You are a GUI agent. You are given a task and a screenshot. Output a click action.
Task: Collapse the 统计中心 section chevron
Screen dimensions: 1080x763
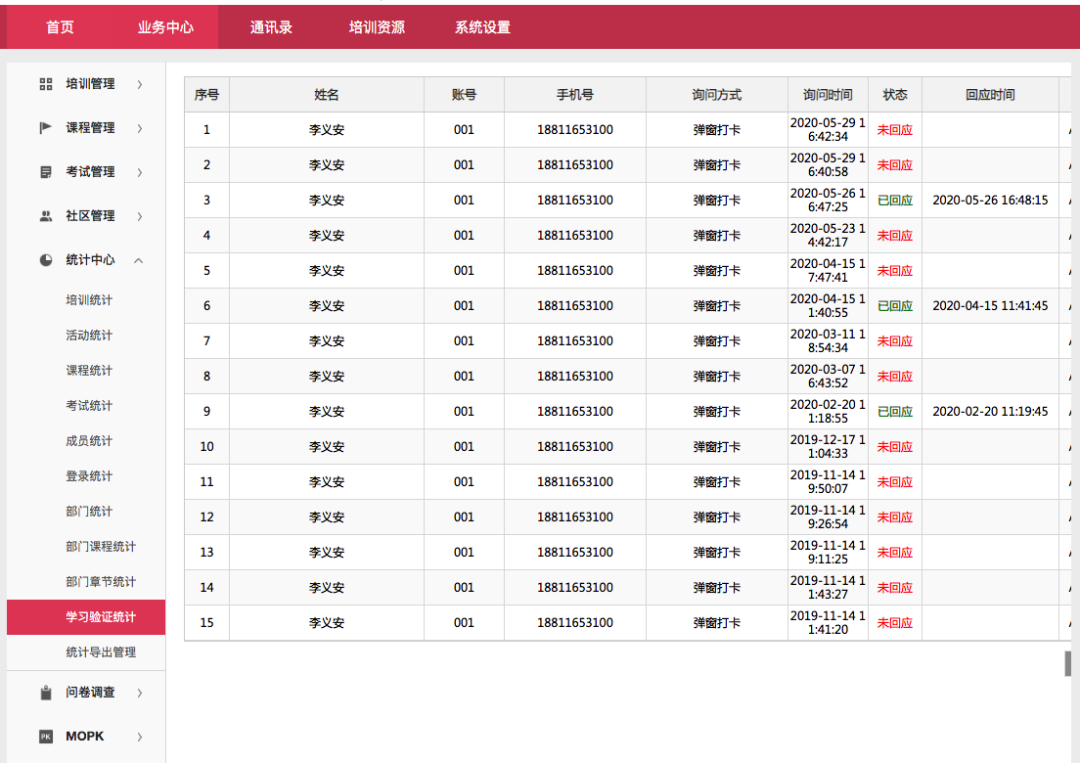point(139,260)
